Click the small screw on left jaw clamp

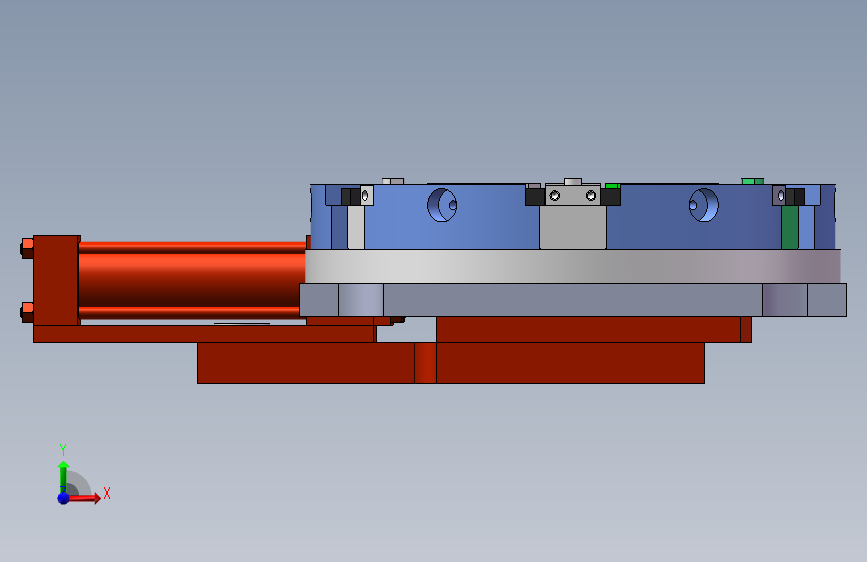coord(365,195)
